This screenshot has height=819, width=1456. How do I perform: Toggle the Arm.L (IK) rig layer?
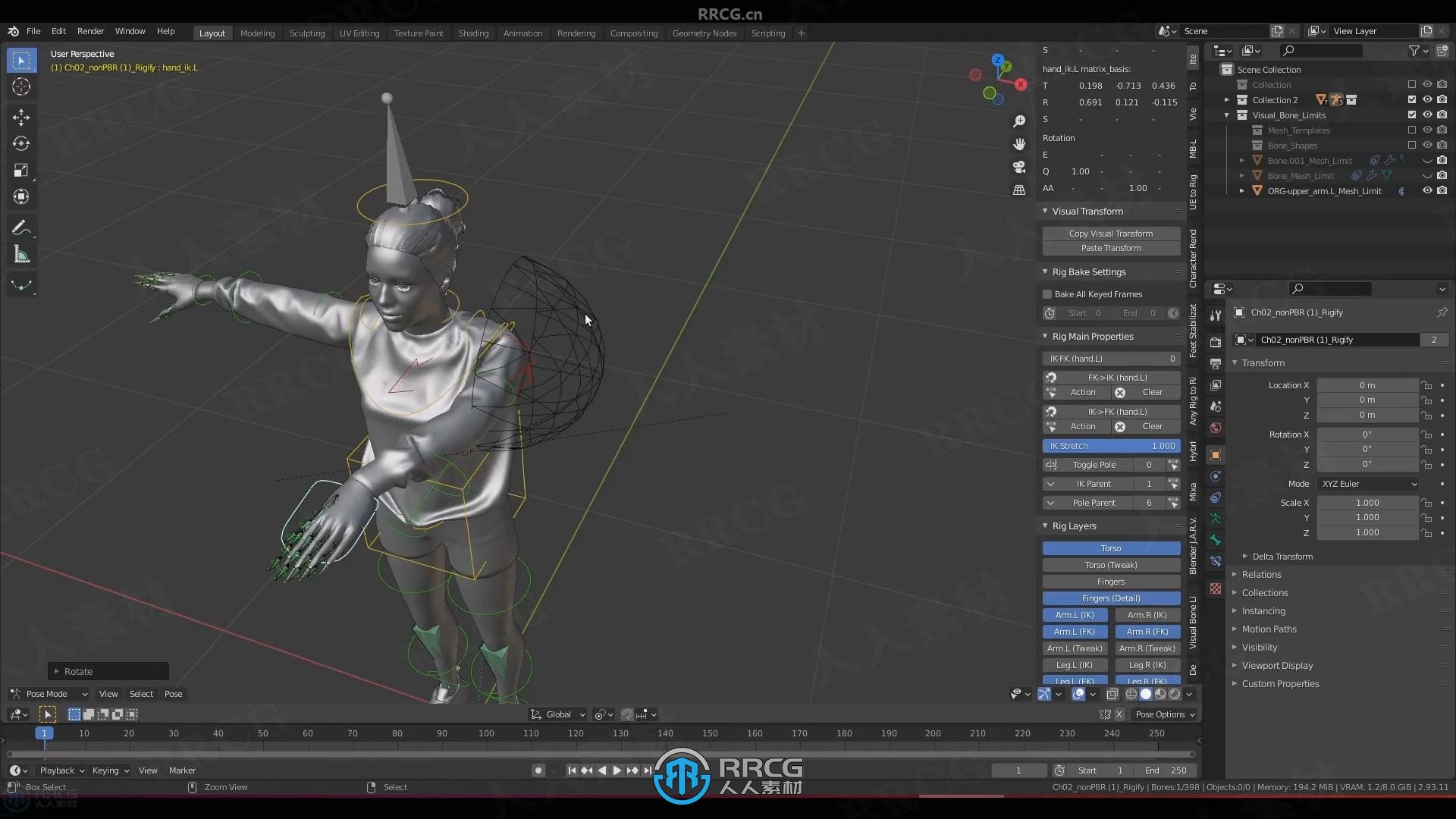1075,615
